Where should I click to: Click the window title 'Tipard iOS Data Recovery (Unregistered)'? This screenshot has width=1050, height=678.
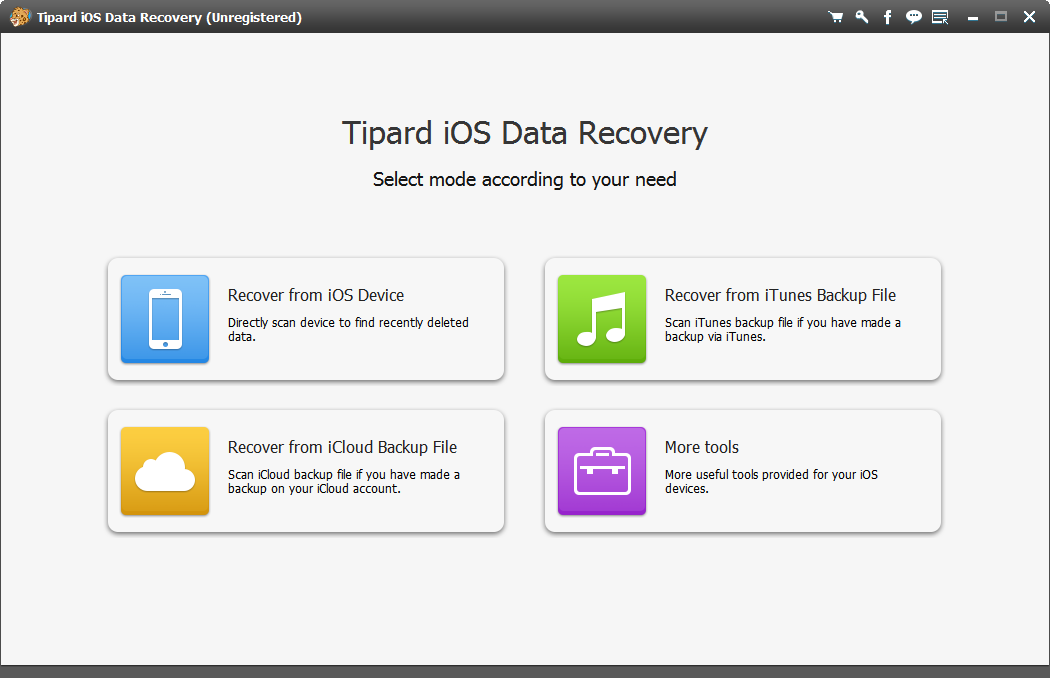pos(169,17)
